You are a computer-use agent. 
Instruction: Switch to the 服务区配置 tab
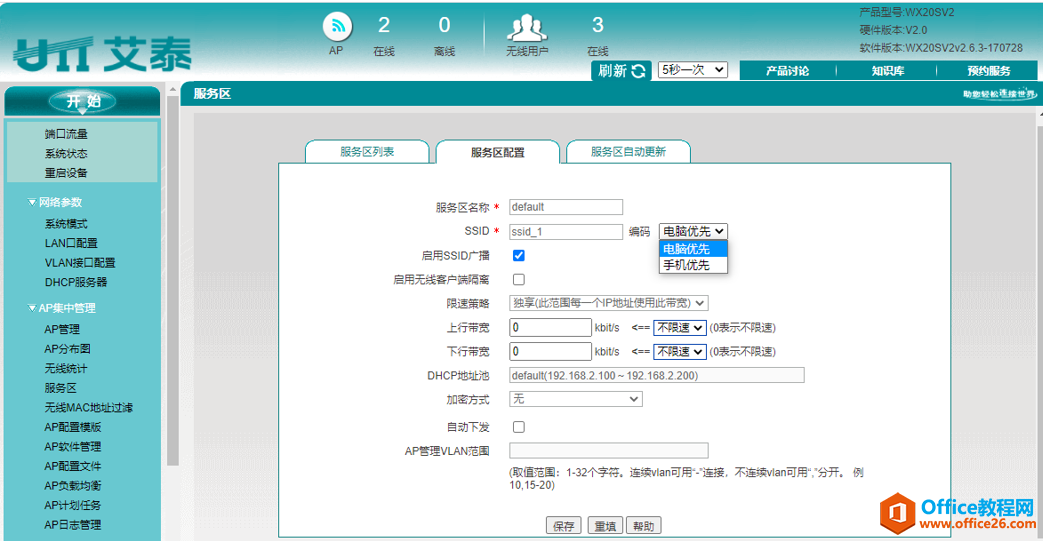tap(498, 152)
